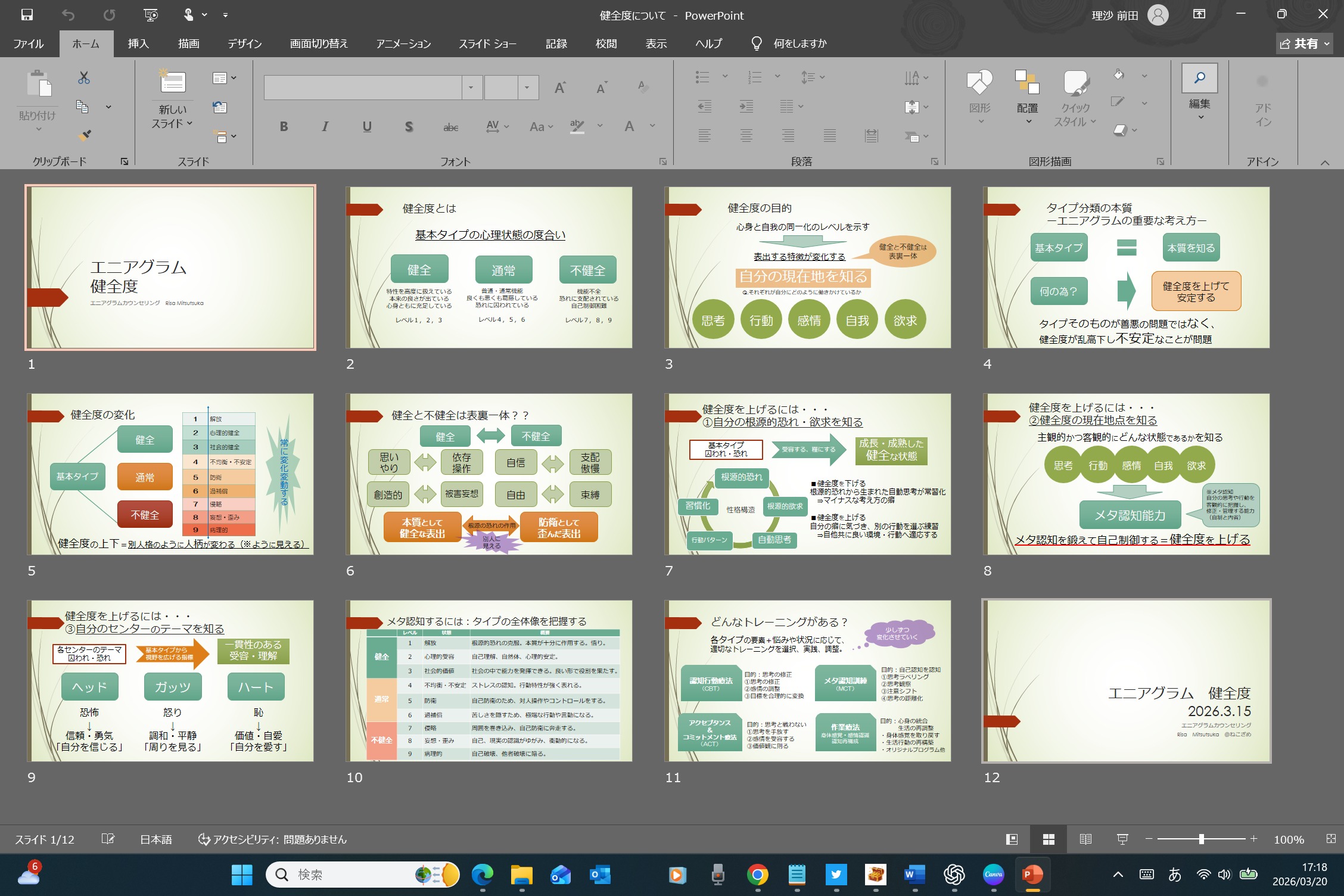This screenshot has width=1344, height=896.
Task: Click the Format Painter brush icon
Action: 84,135
